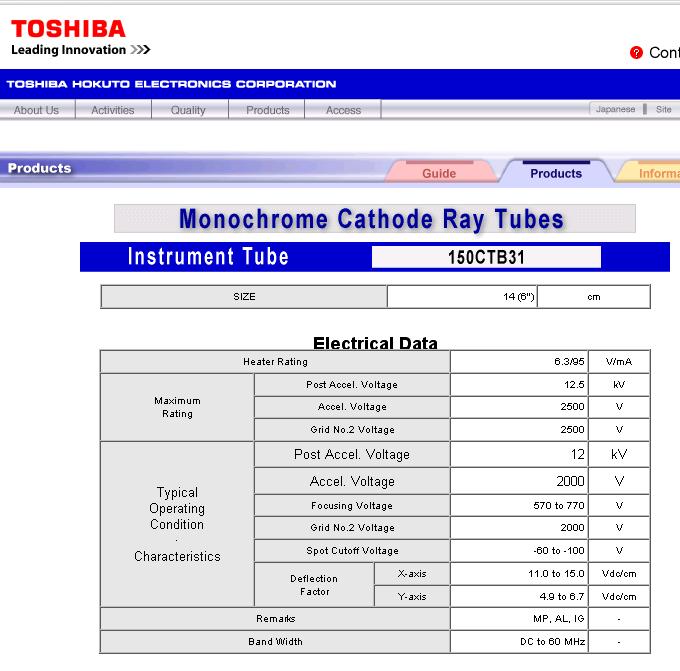Image resolution: width=680 pixels, height=671 pixels.
Task: Open the Quality menu item
Action: [x=188, y=110]
